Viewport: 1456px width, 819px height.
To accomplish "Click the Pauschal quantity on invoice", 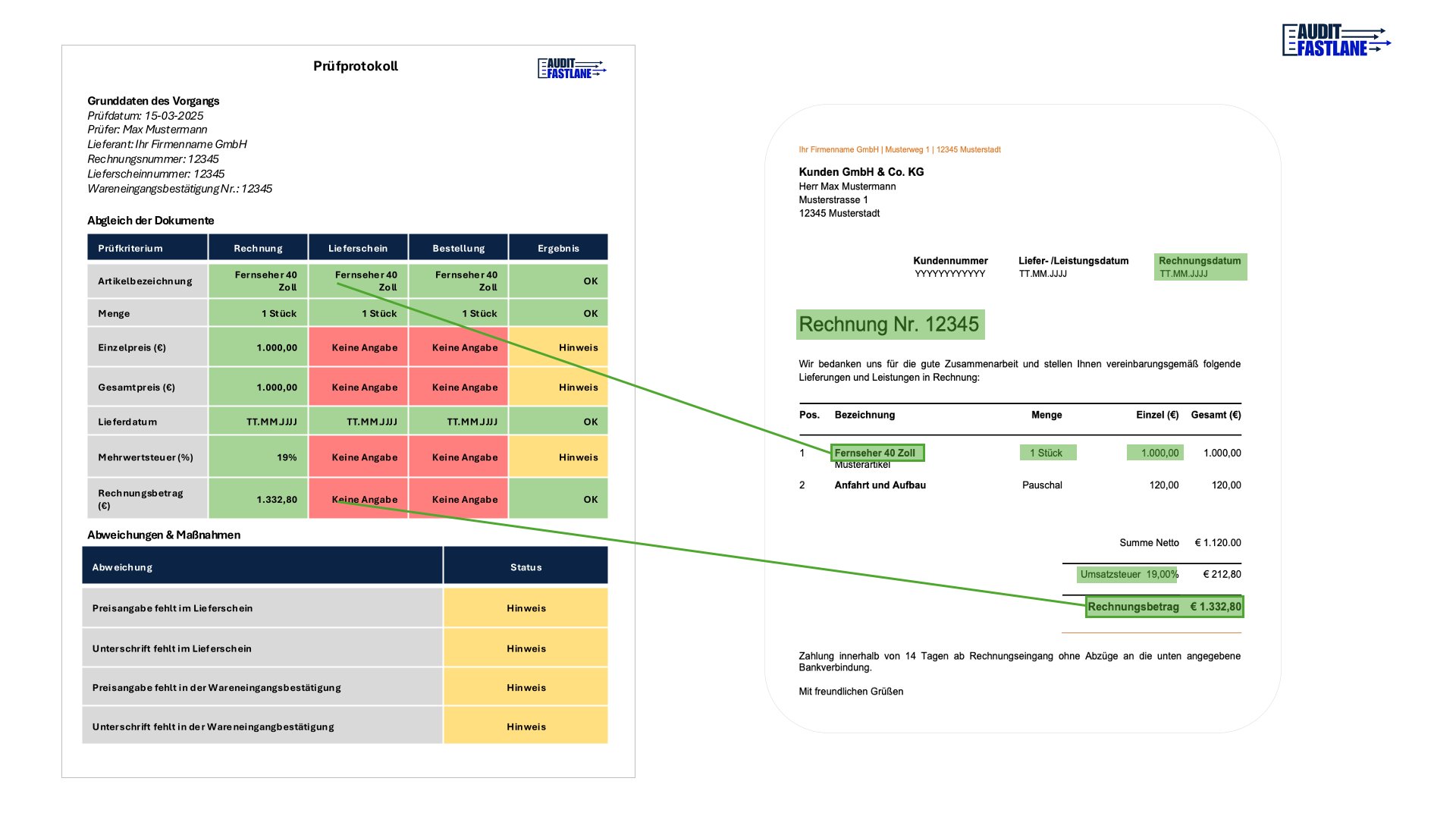I will (1042, 485).
